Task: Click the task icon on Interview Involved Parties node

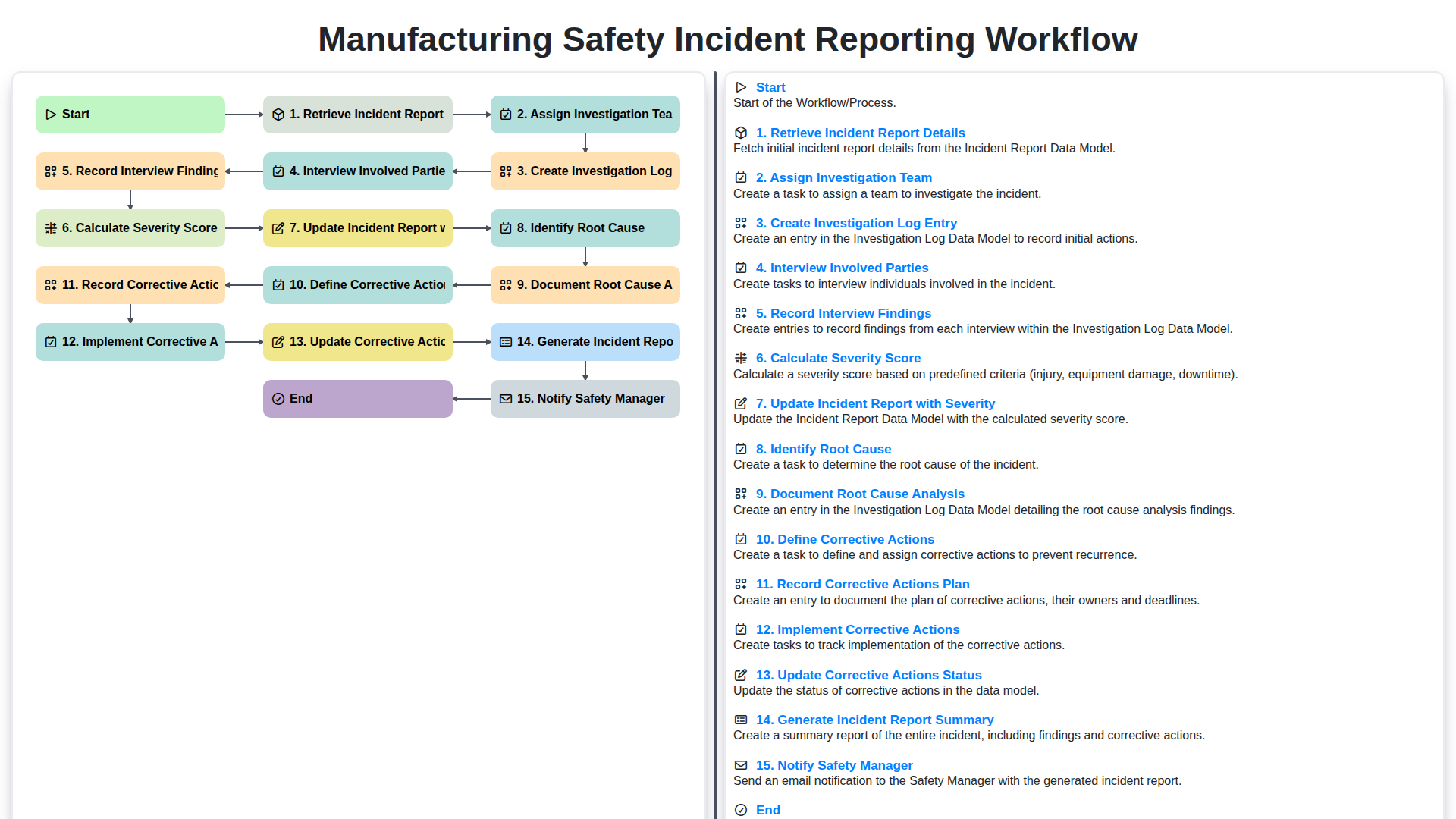Action: tap(278, 171)
